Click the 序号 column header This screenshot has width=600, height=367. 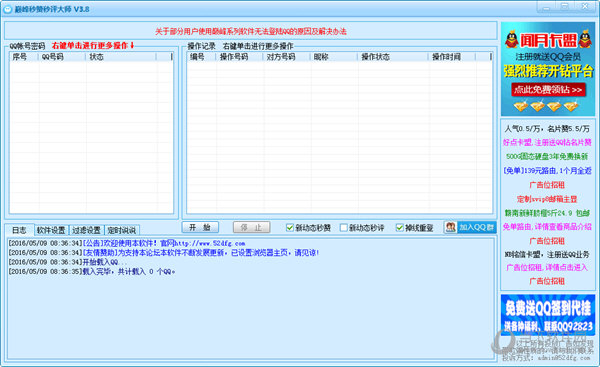tap(23, 57)
